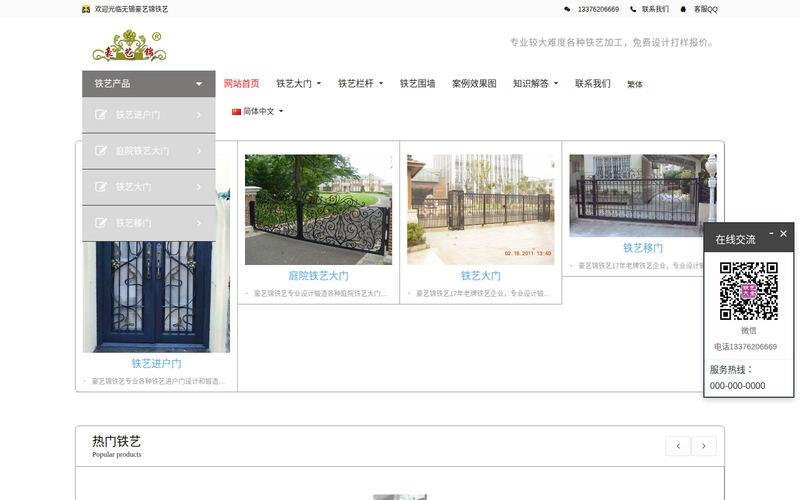The height and width of the screenshot is (500, 800).
Task: Click the blue iron entry door photo
Action: (x=156, y=297)
